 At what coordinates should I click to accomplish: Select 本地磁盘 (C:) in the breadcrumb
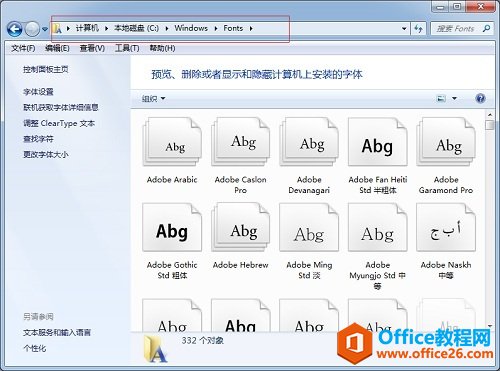coord(136,28)
